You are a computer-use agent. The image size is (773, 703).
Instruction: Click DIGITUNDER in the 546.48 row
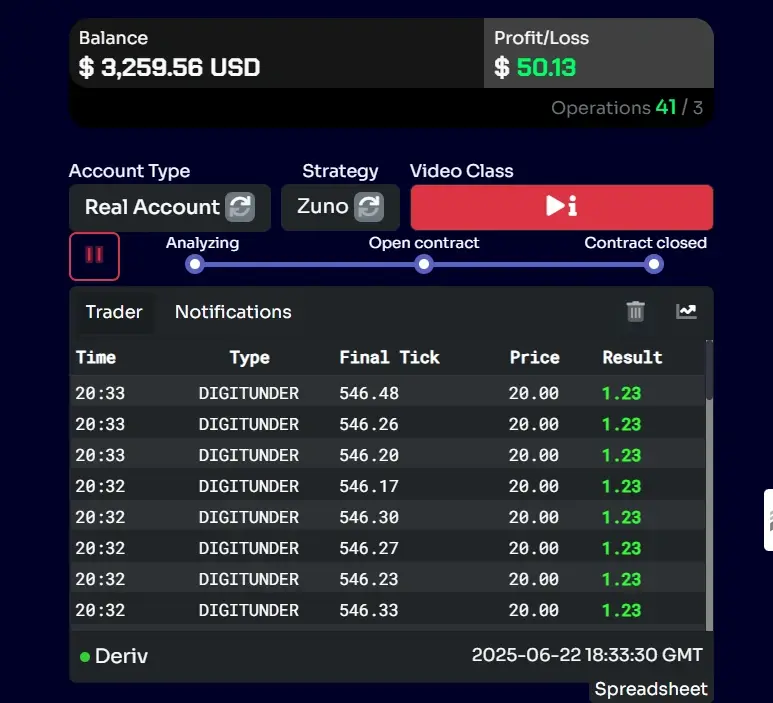pyautogui.click(x=248, y=393)
